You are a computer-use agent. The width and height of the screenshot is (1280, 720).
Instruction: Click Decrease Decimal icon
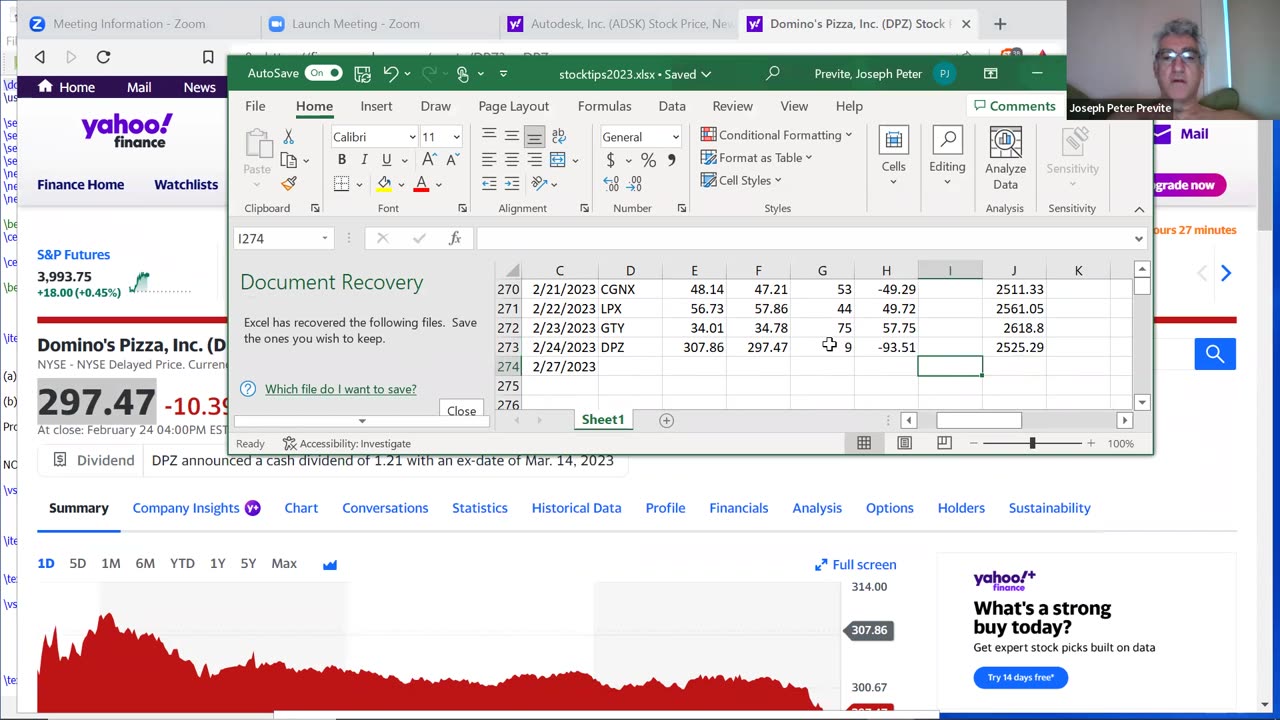[634, 183]
